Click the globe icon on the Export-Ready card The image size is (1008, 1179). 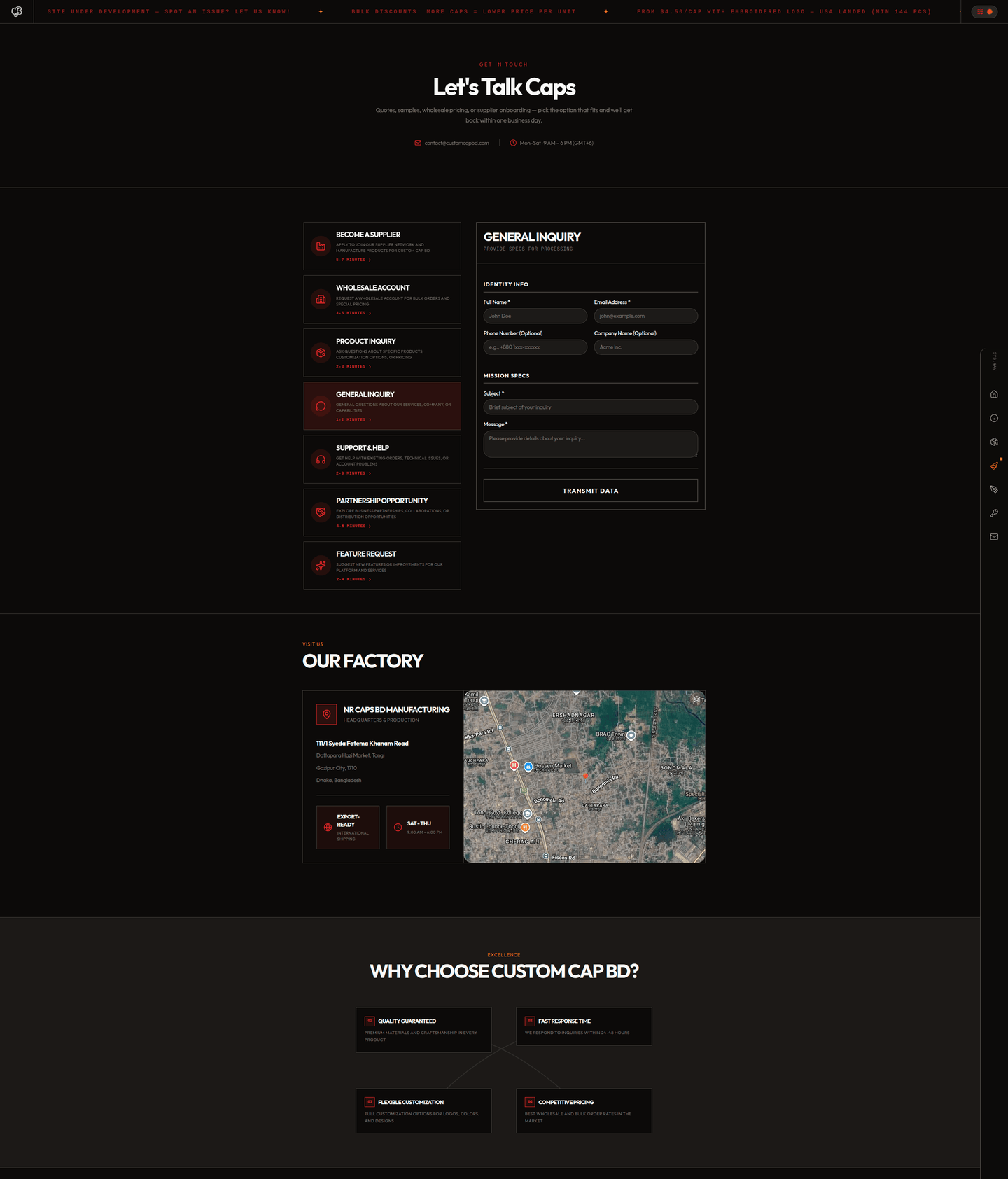click(328, 827)
